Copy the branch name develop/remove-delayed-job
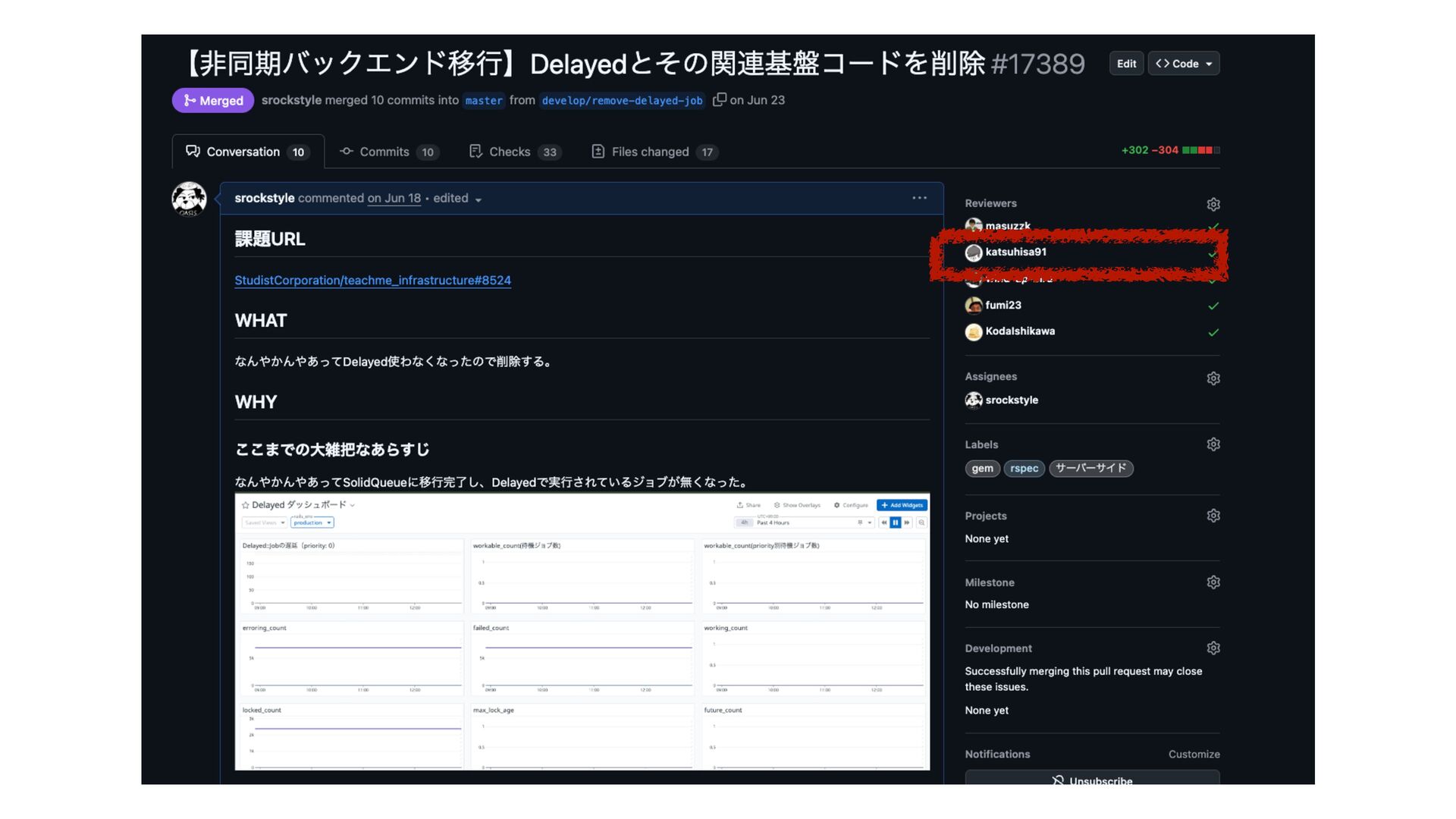The image size is (1456, 819). (x=719, y=99)
